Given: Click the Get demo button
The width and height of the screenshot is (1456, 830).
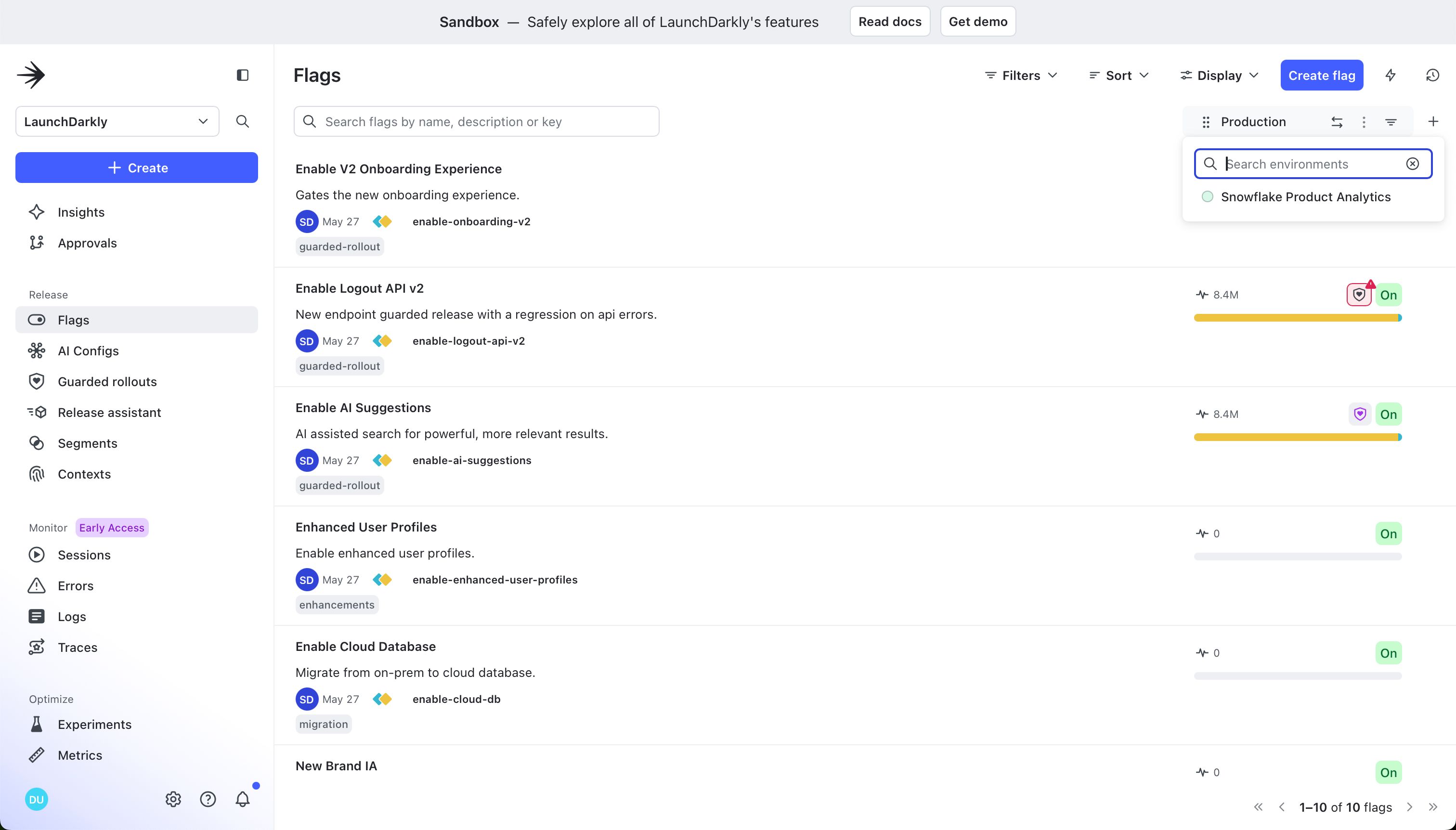Looking at the screenshot, I should [978, 22].
